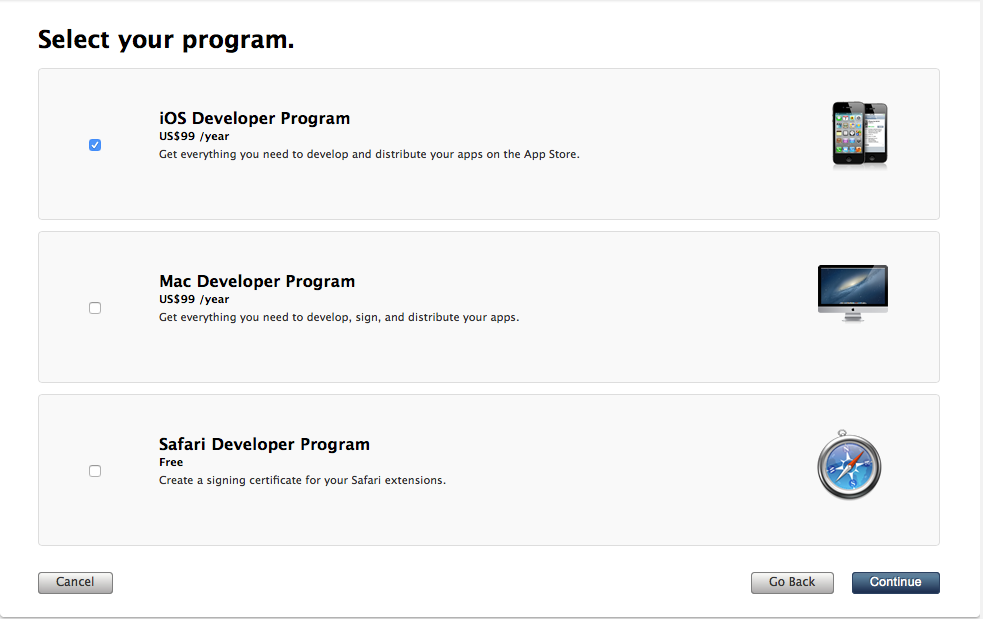Screen dimensions: 983x619
Task: Click the App Store distribution description text
Action: click(369, 154)
